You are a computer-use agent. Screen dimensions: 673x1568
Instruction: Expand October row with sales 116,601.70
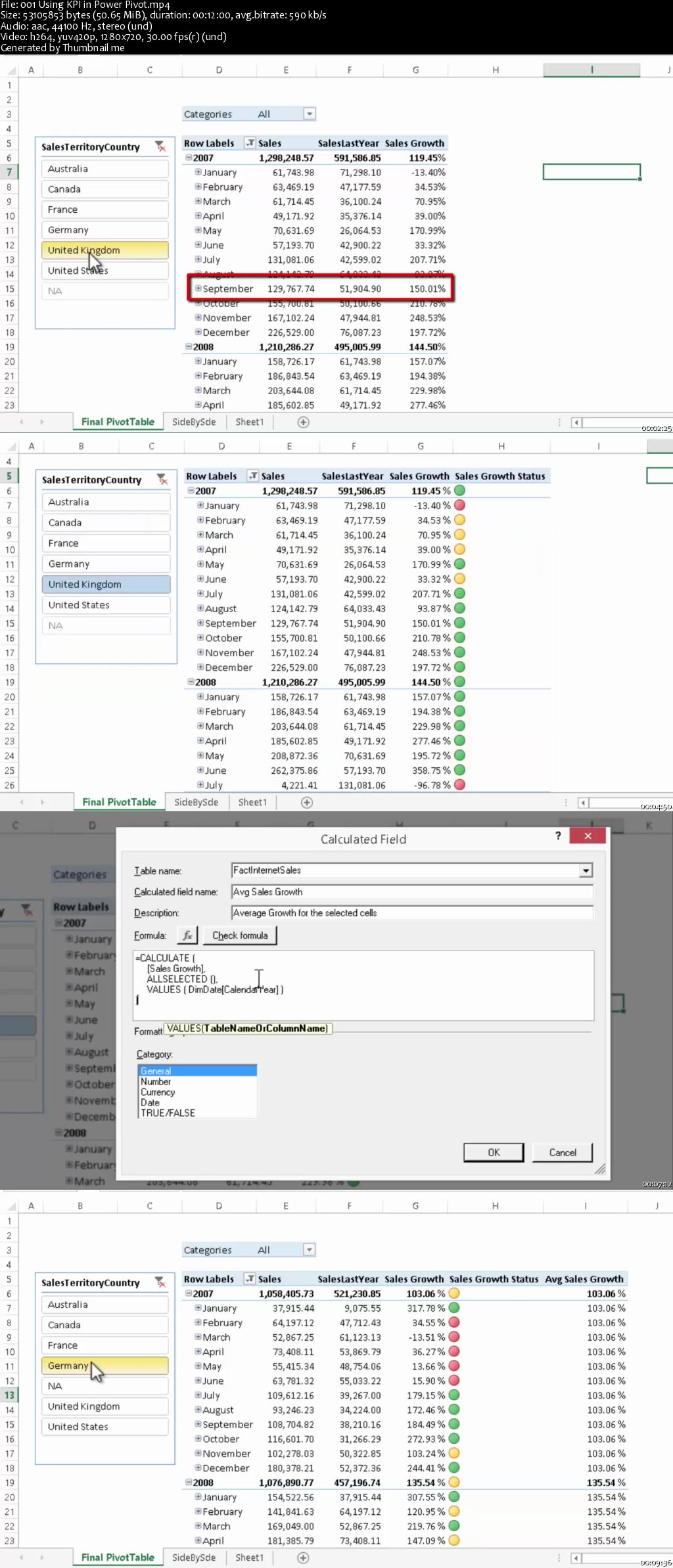[198, 1439]
